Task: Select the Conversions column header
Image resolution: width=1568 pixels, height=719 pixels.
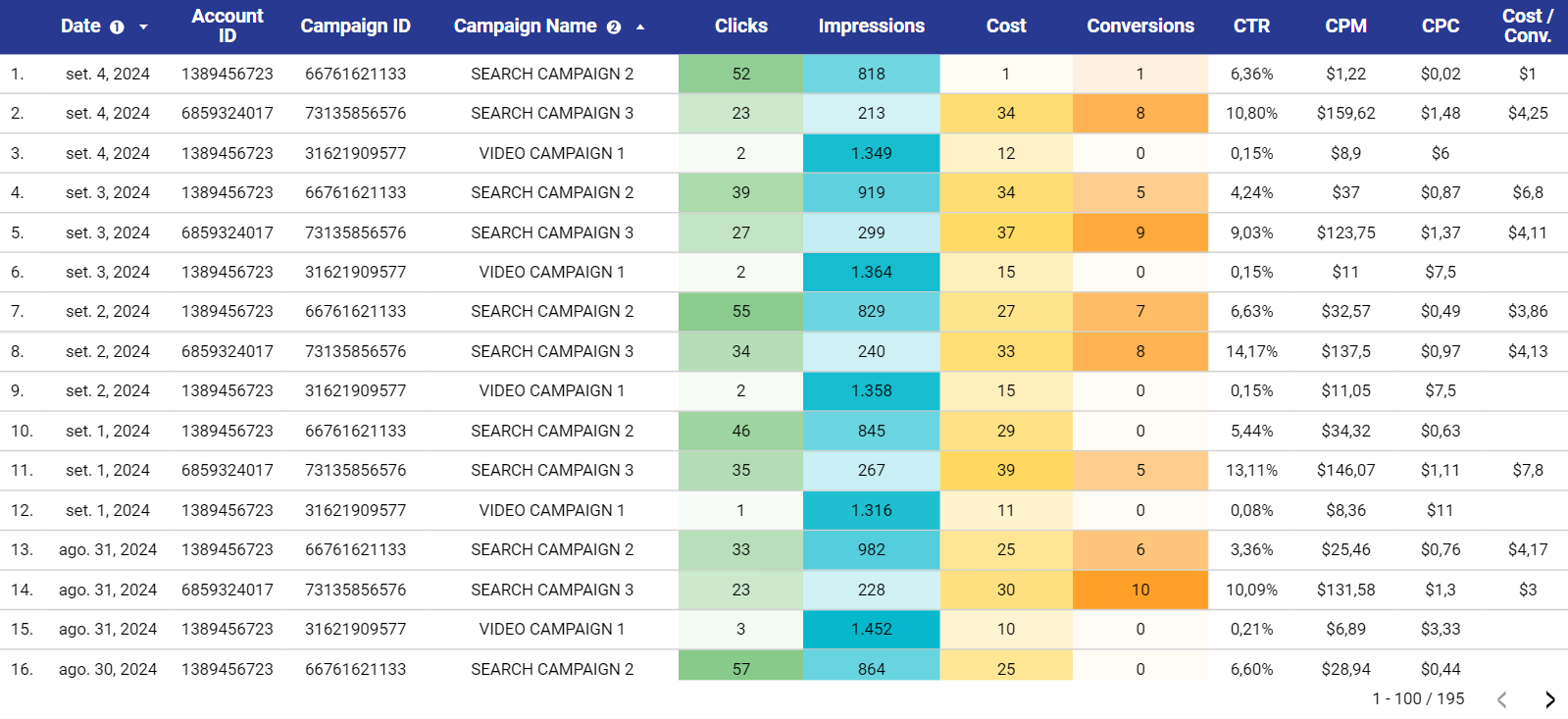Action: [x=1139, y=26]
